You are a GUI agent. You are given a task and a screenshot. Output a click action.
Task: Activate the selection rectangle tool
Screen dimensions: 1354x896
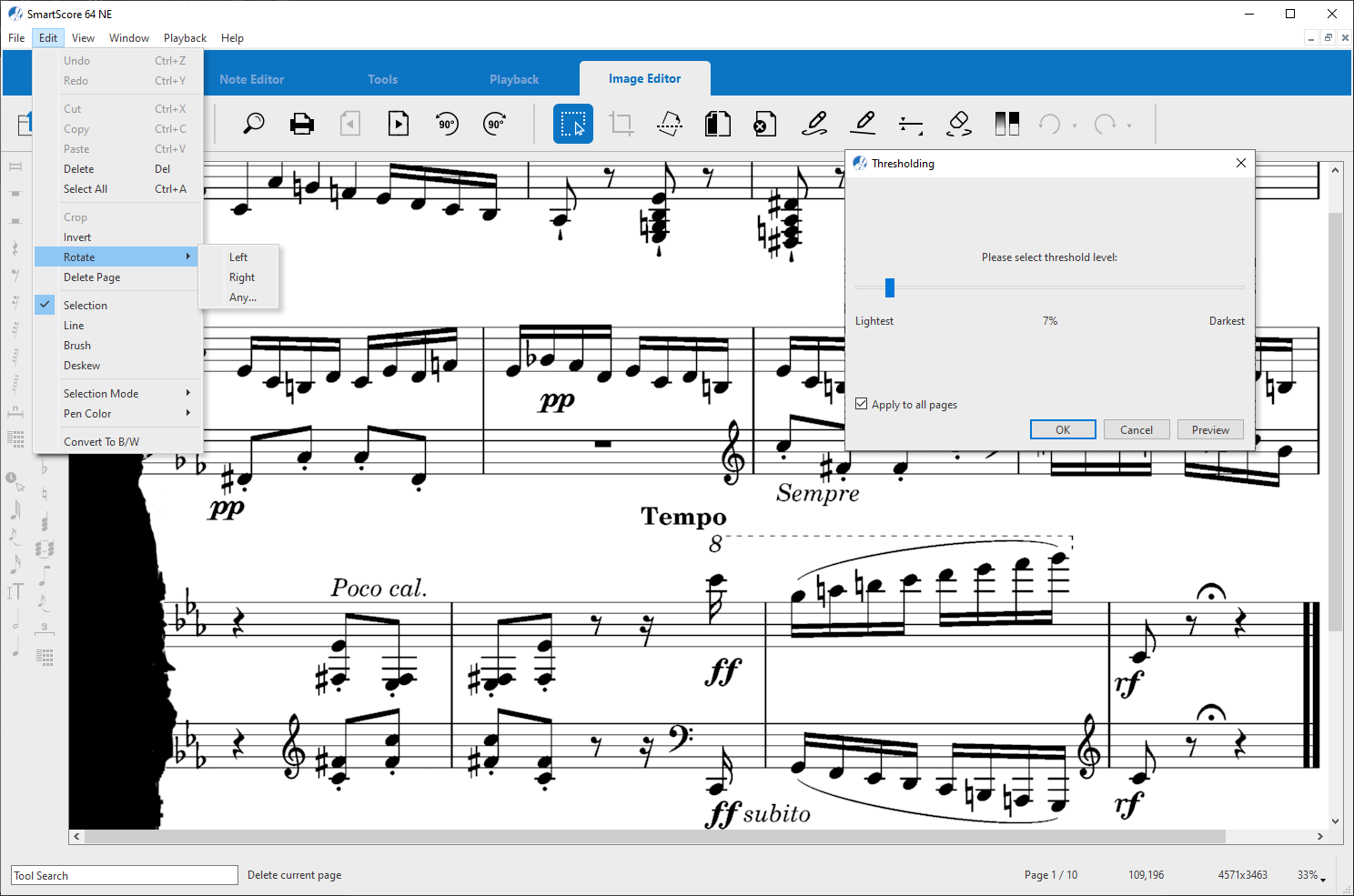(x=573, y=124)
